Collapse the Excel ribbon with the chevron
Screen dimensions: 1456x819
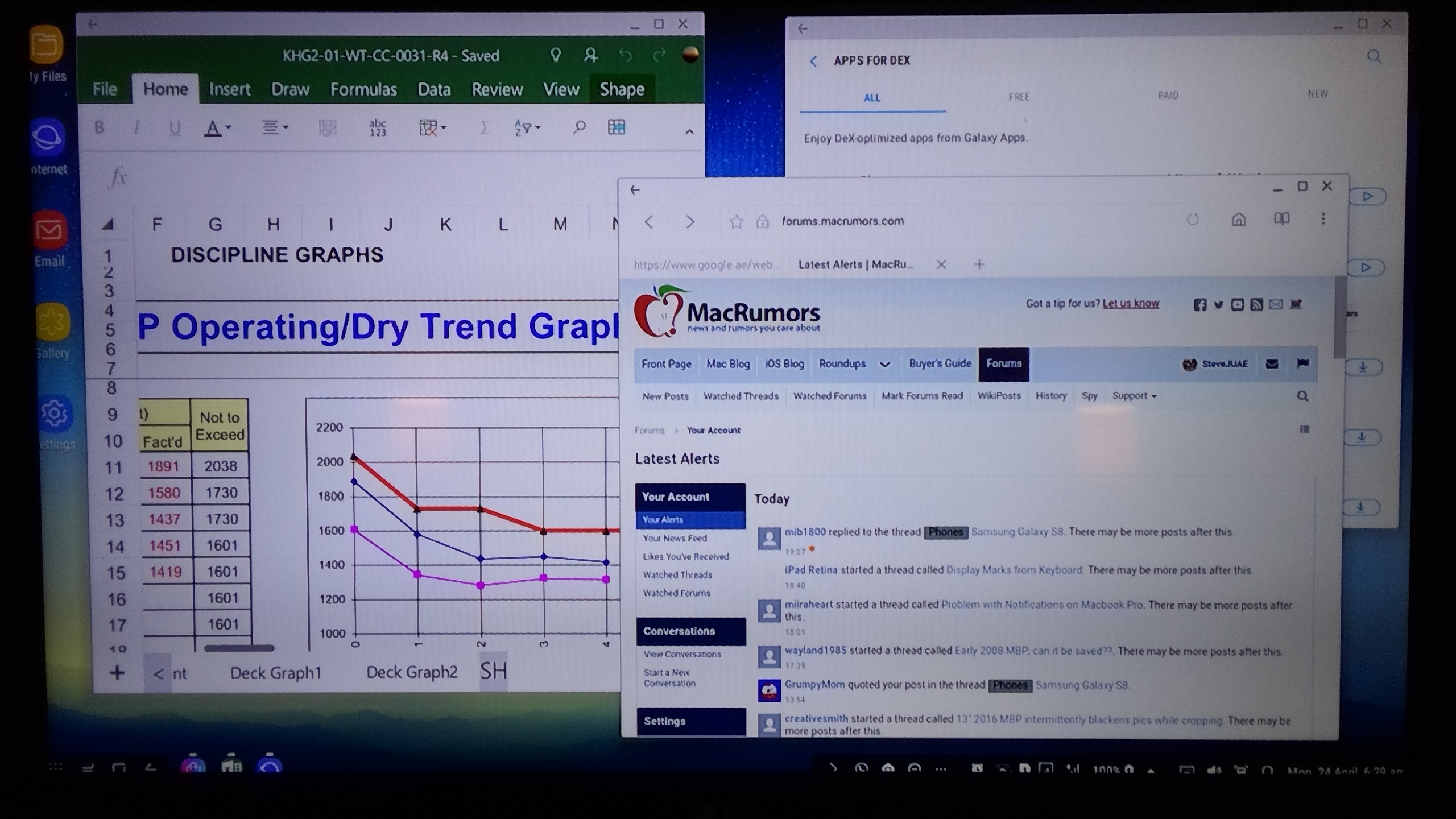pyautogui.click(x=689, y=132)
